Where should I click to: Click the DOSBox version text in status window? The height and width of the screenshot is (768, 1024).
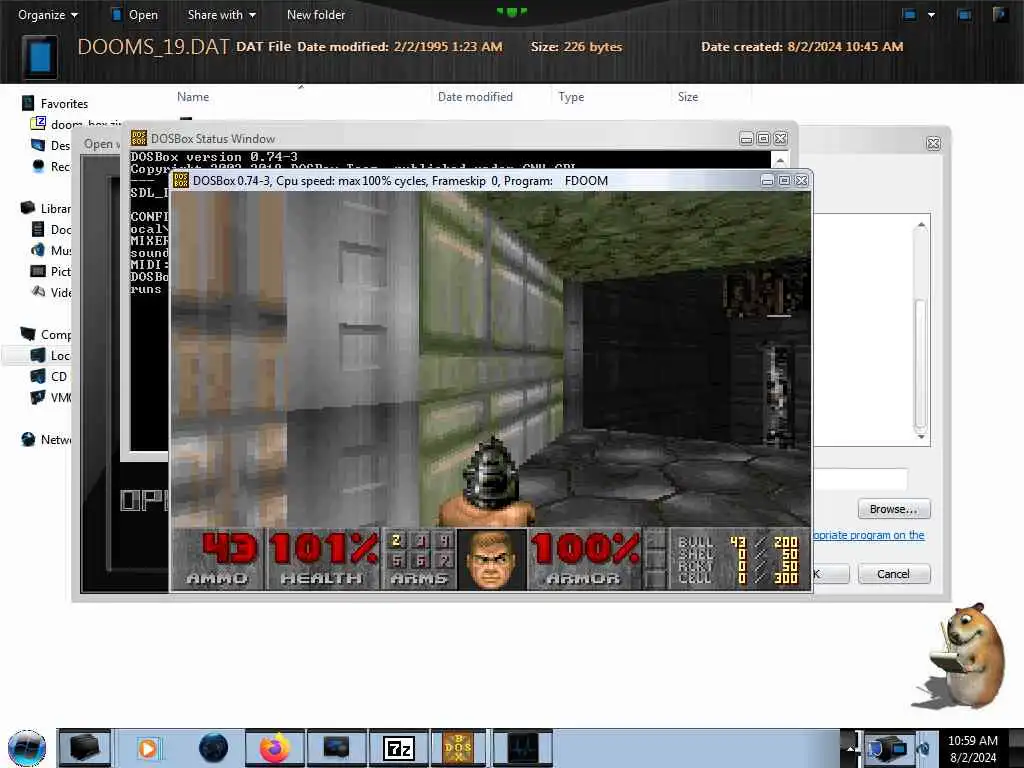214,157
